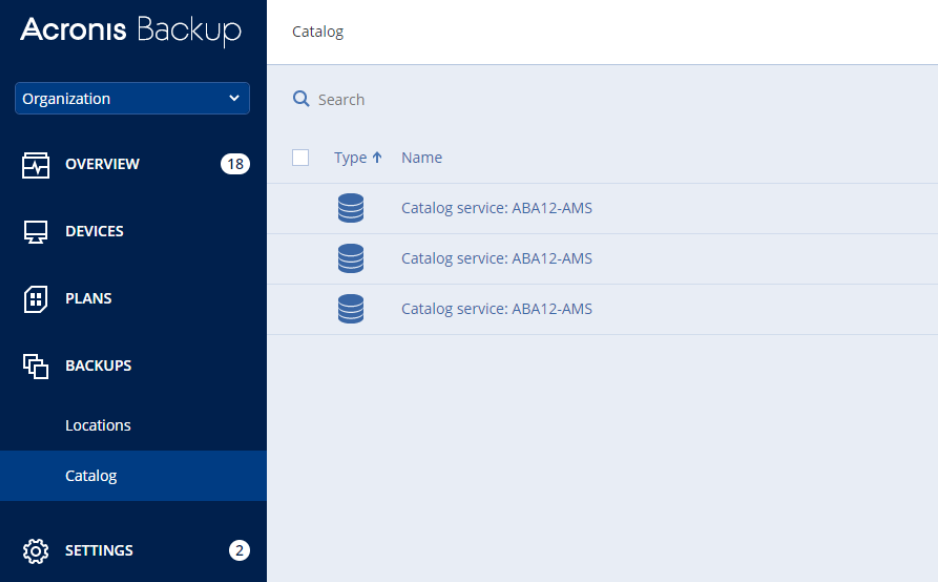
Task: Open the Devices section
Action: tap(95, 231)
